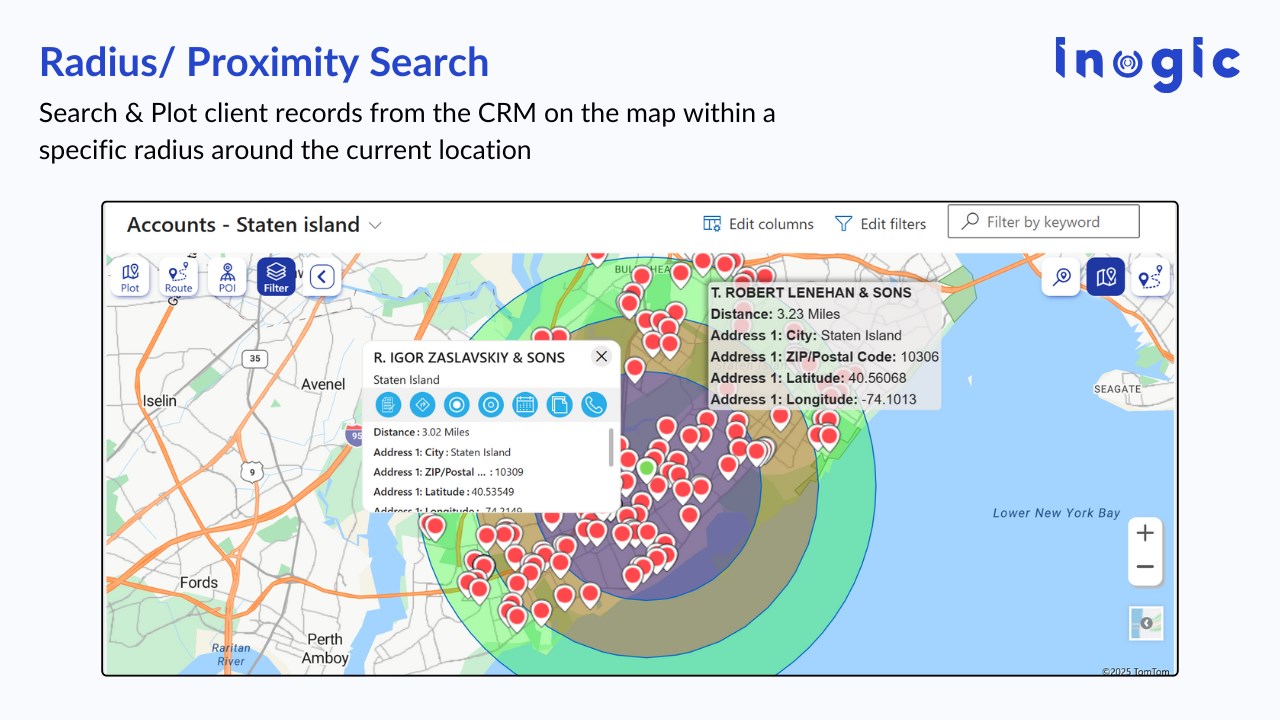Click the R. IGOR ZASLAVSKIY & SONS title
Viewport: 1280px width, 720px height.
(x=469, y=357)
